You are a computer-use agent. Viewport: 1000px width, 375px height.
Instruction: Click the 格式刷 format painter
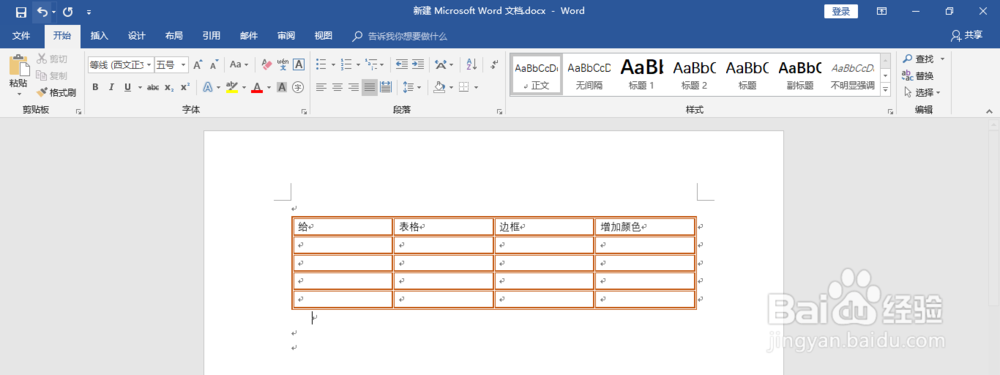[56, 92]
